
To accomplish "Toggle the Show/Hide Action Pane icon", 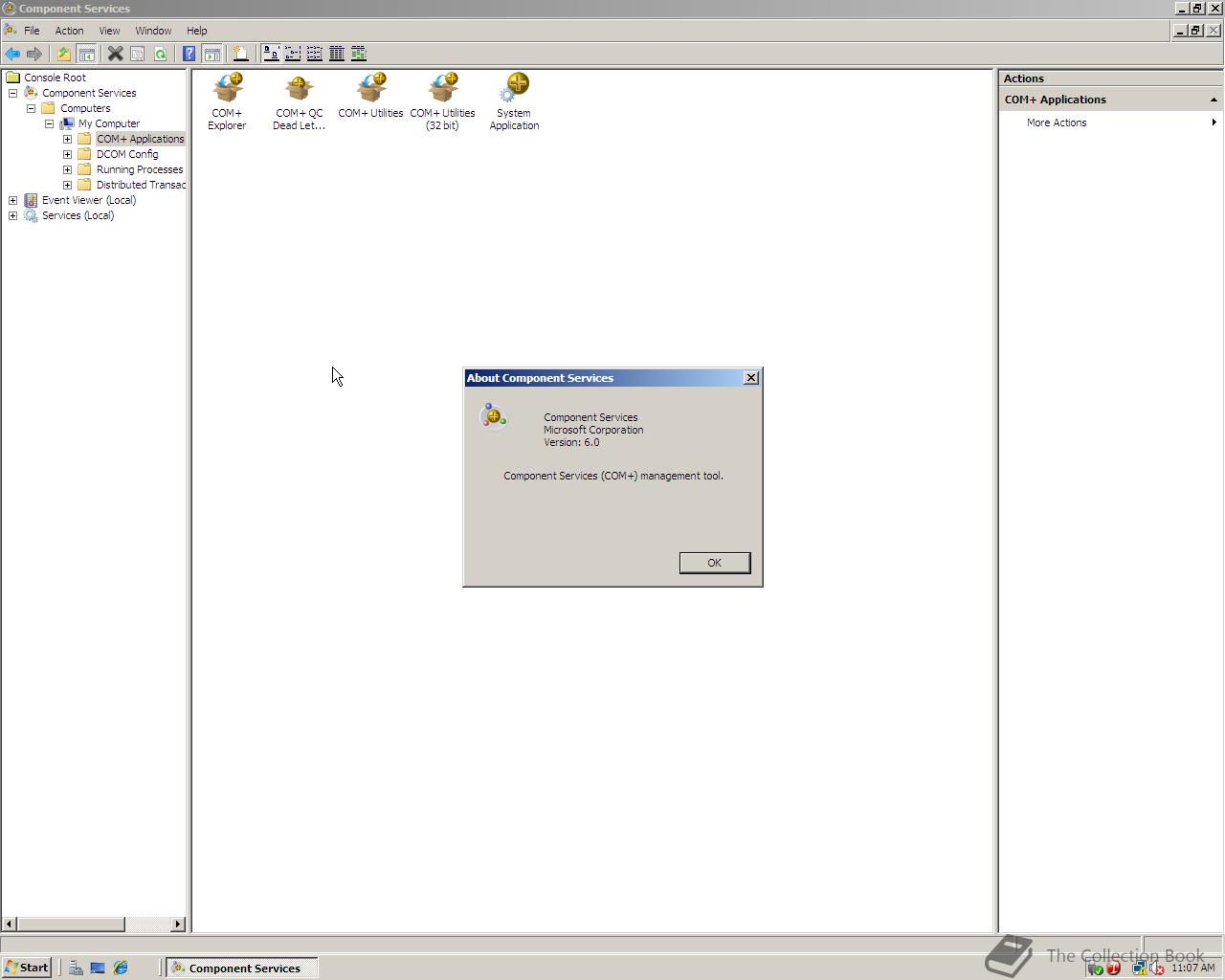I will (x=212, y=54).
